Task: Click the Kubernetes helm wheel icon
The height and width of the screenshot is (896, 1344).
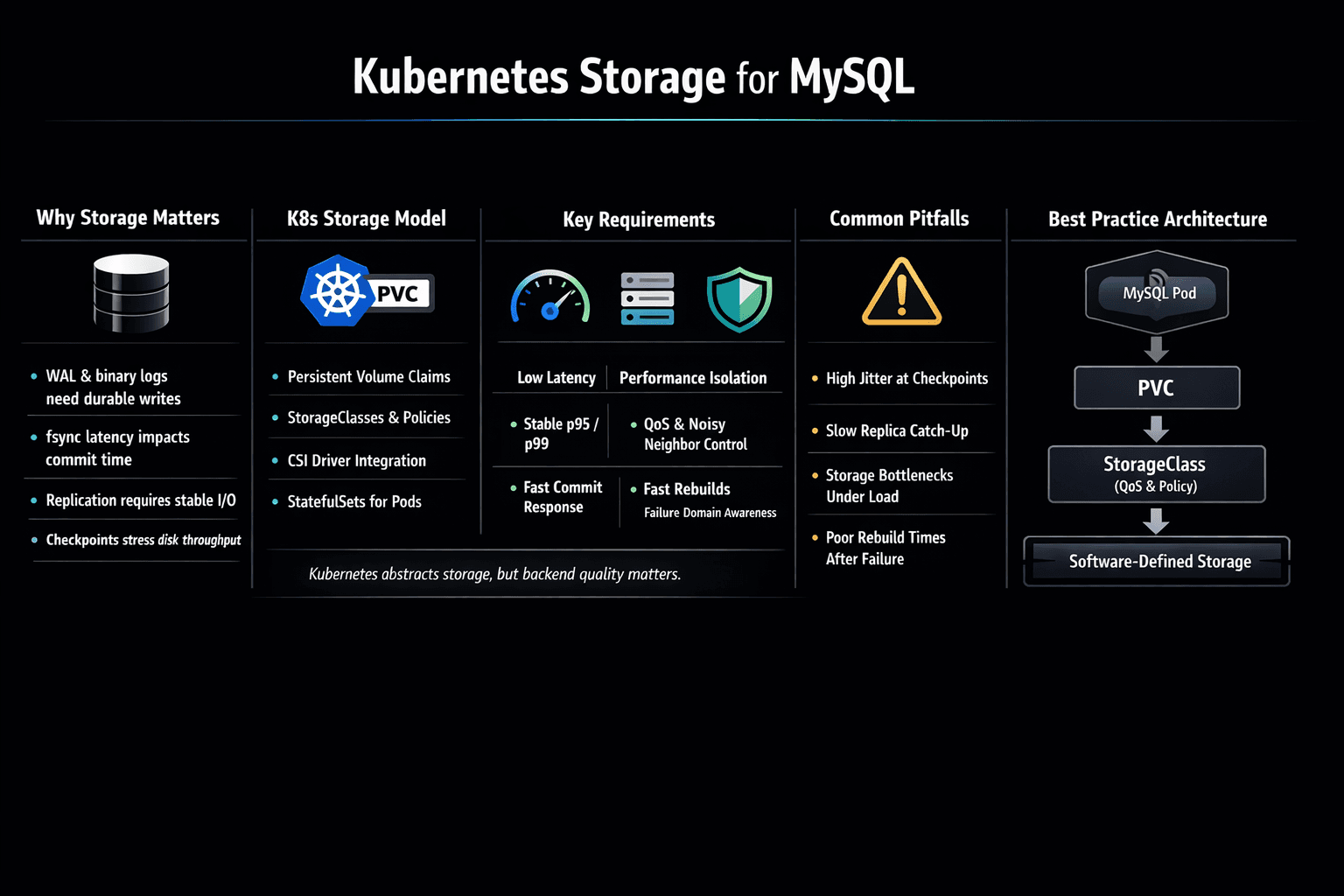Action: (337, 291)
